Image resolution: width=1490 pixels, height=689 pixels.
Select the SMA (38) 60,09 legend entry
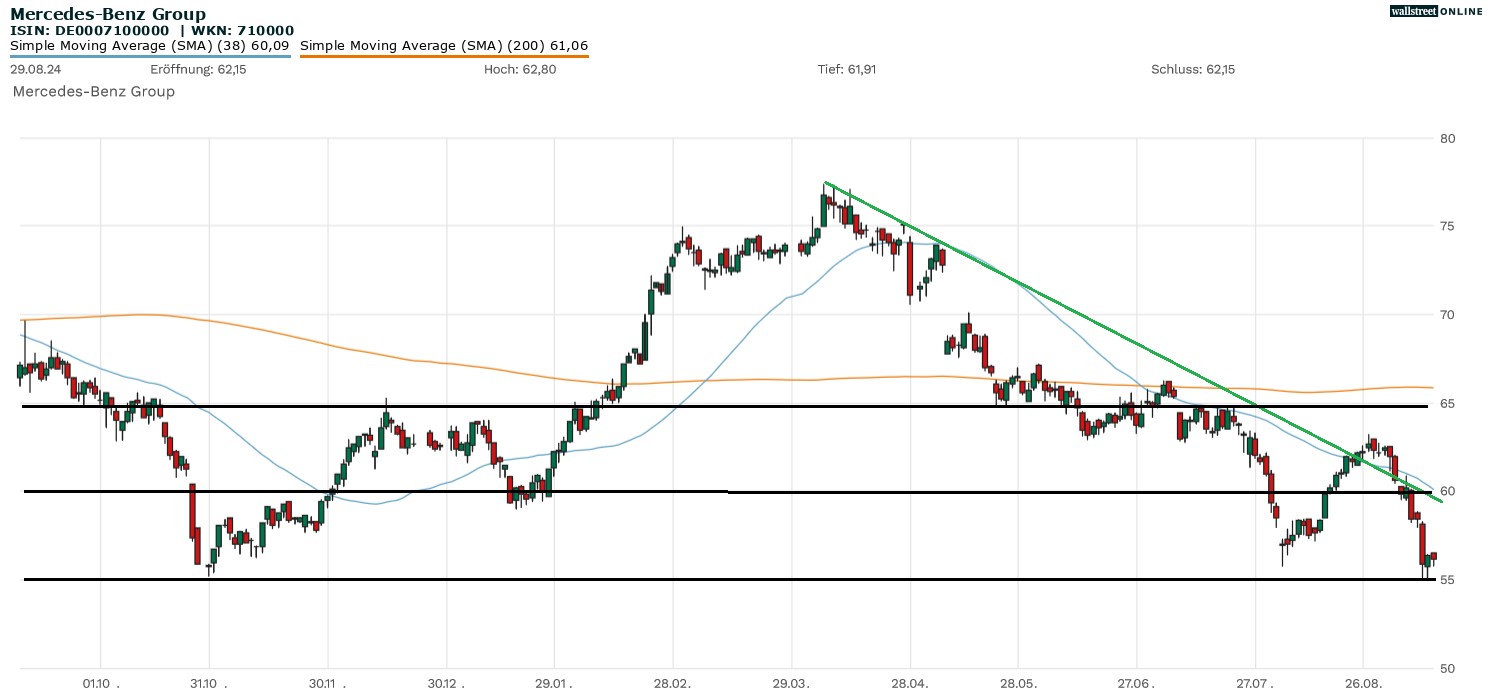[x=150, y=45]
